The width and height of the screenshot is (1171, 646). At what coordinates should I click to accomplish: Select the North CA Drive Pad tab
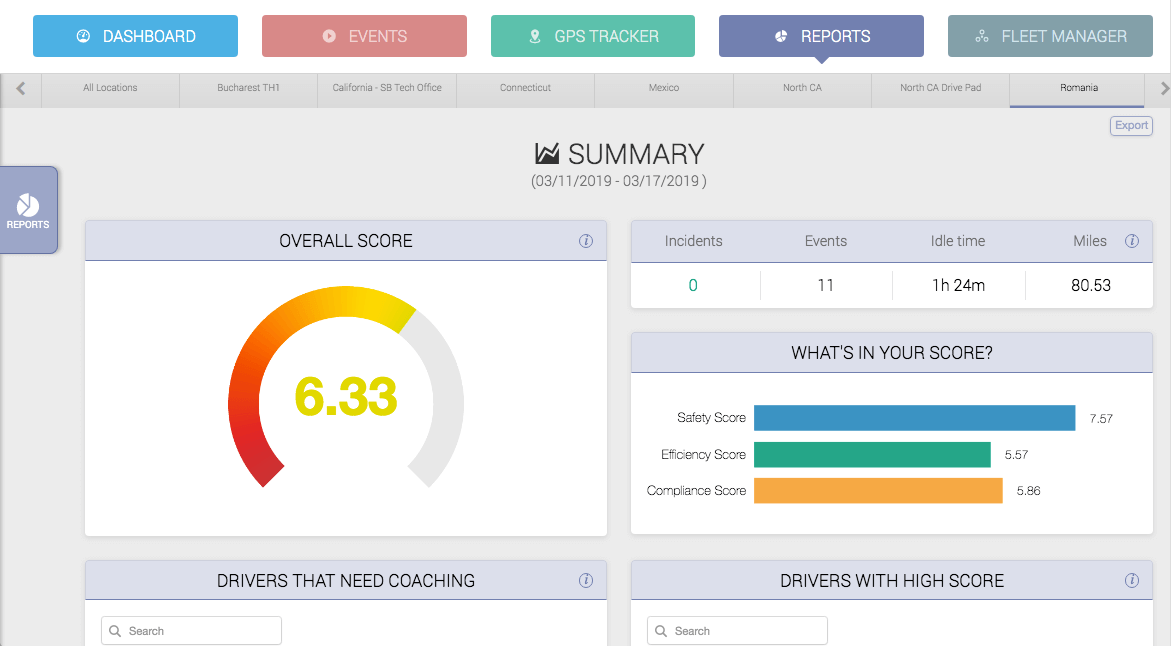pyautogui.click(x=940, y=88)
